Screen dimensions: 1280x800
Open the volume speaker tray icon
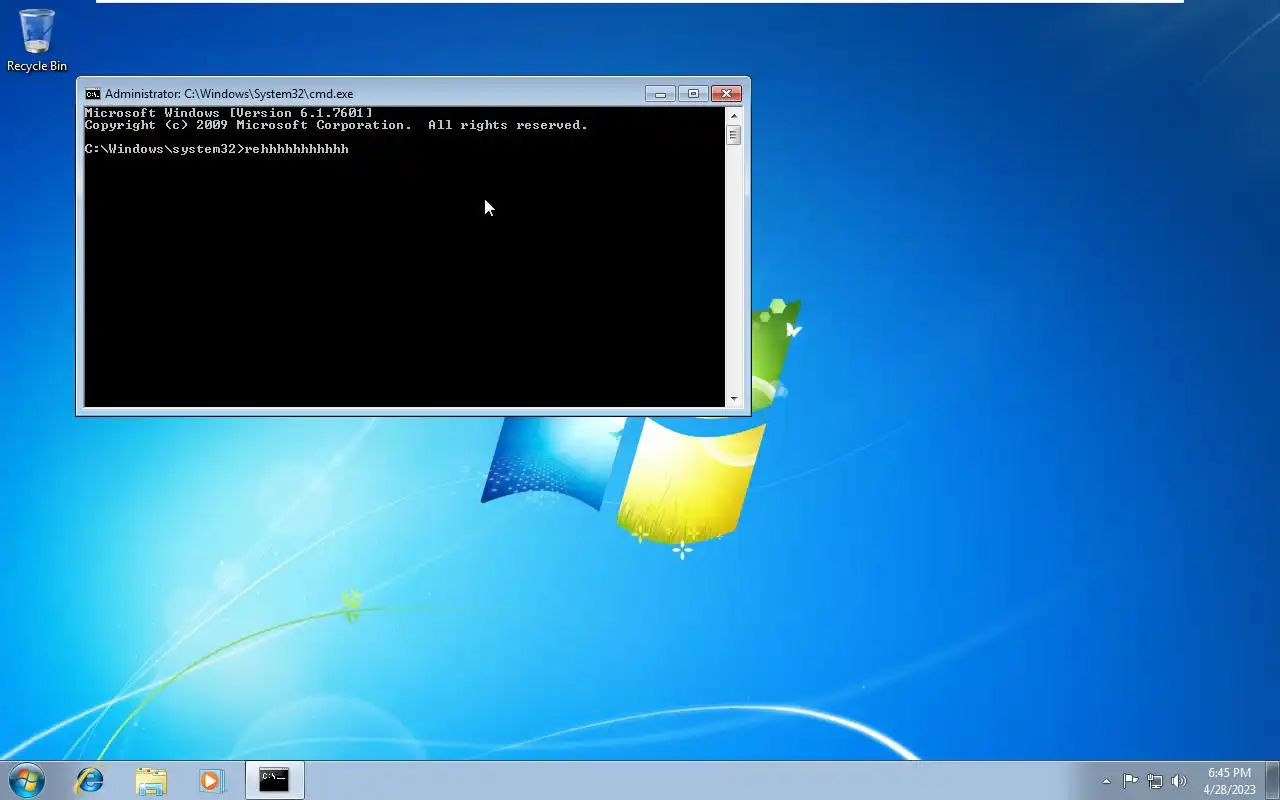tap(1179, 781)
